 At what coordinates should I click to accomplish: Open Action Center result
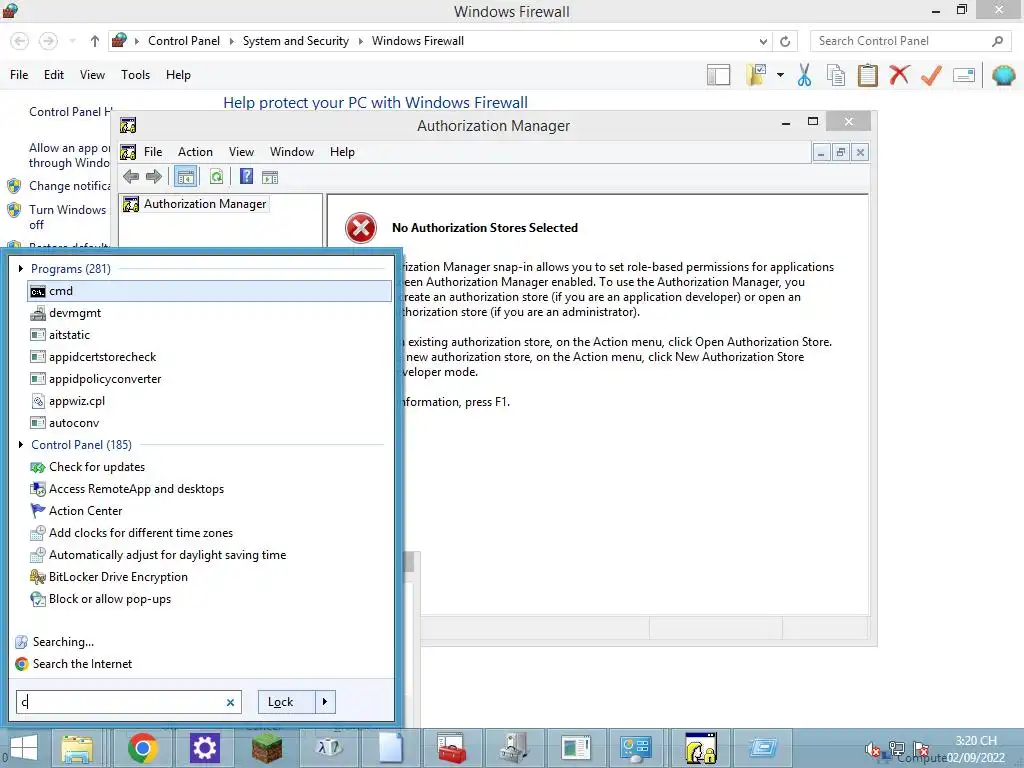tap(210, 511)
